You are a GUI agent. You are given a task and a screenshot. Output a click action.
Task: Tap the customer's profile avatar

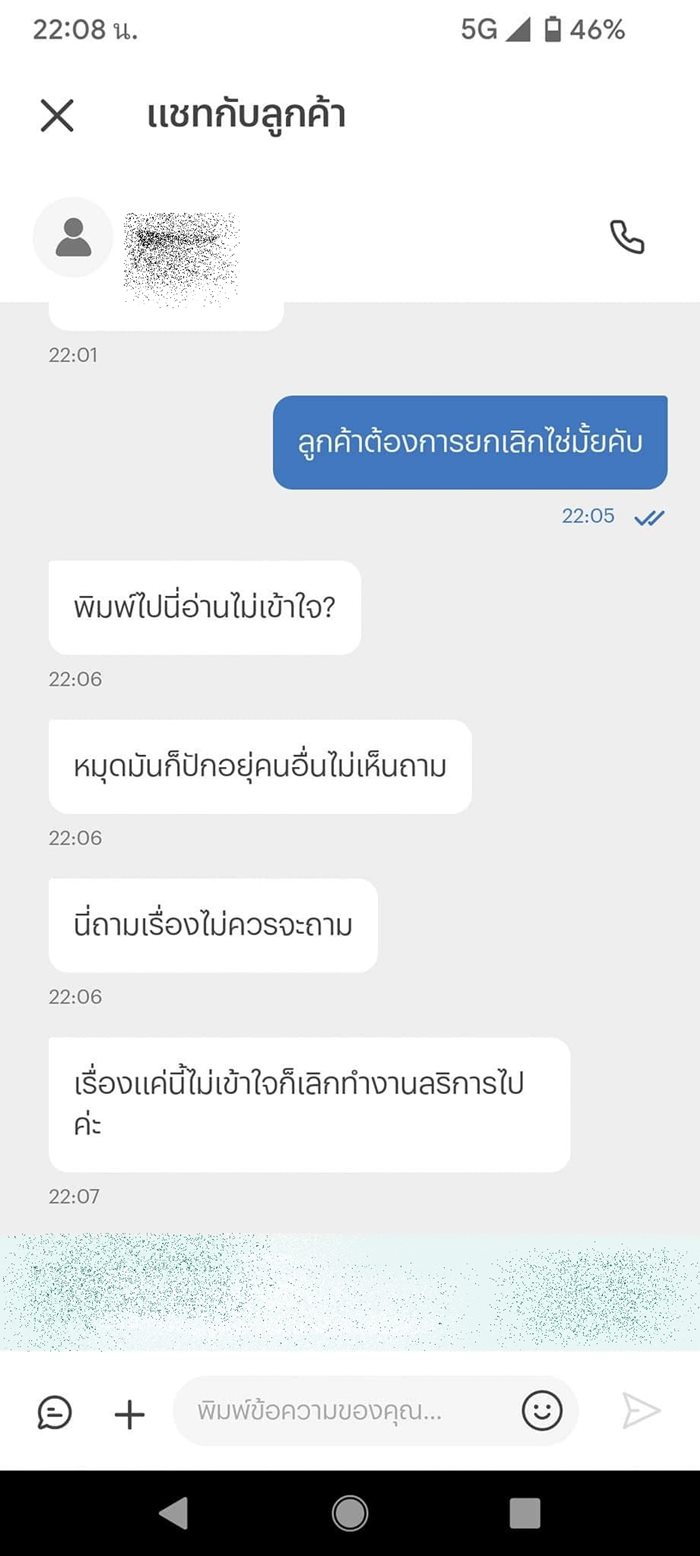point(73,240)
